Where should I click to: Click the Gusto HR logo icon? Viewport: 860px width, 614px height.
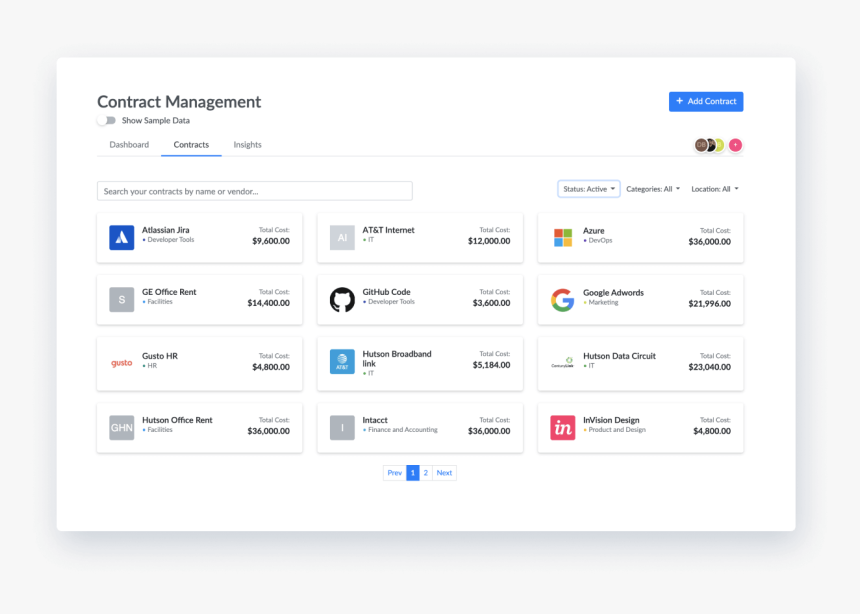pyautogui.click(x=121, y=363)
